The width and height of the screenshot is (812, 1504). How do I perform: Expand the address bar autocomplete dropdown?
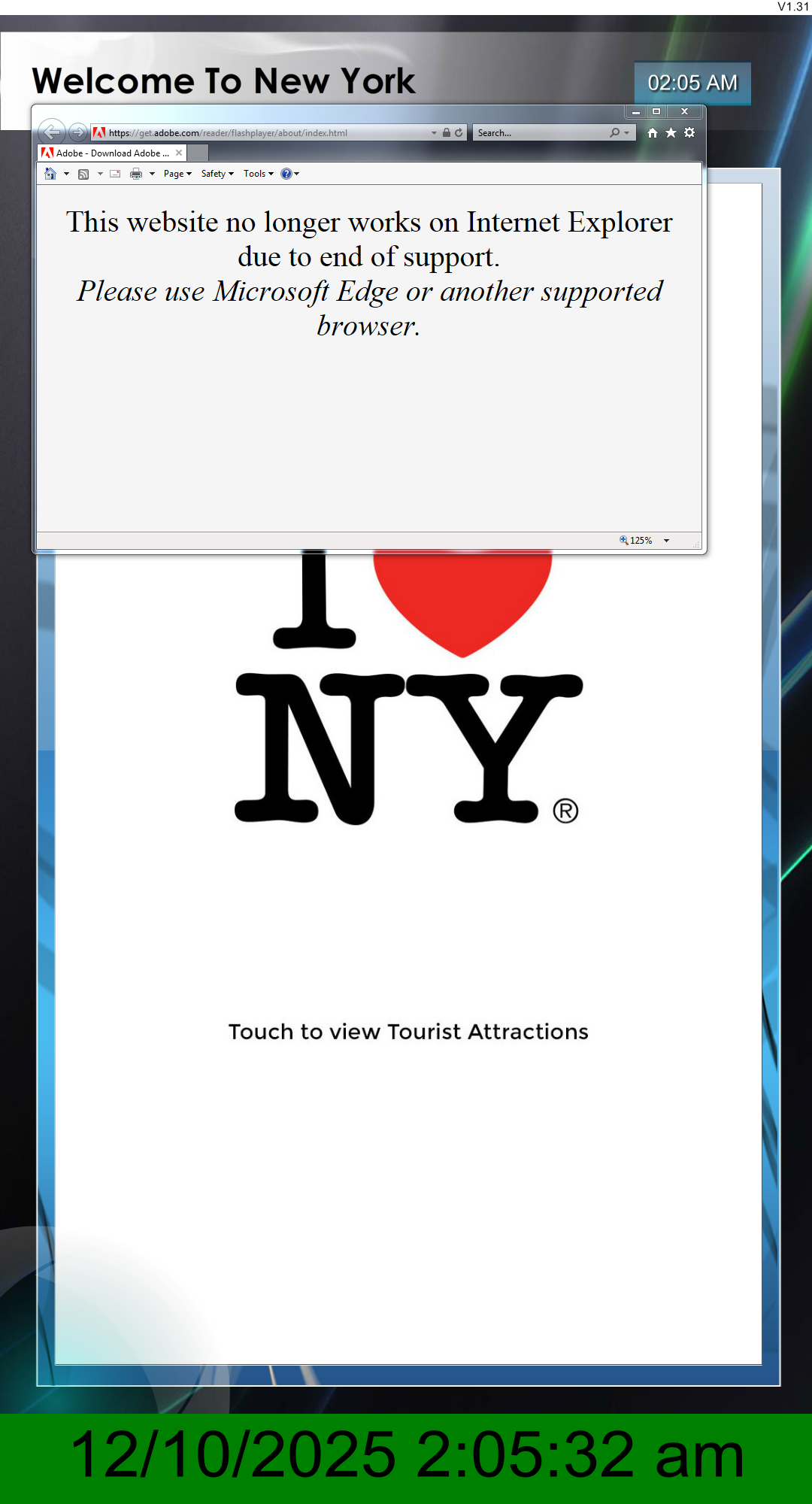coord(434,132)
